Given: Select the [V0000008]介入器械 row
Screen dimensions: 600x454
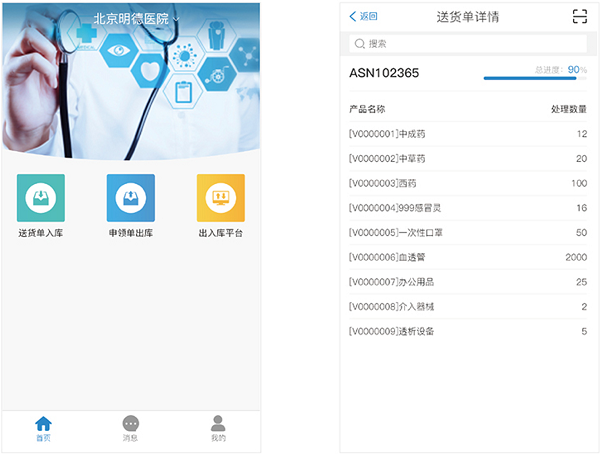Looking at the screenshot, I should point(468,306).
